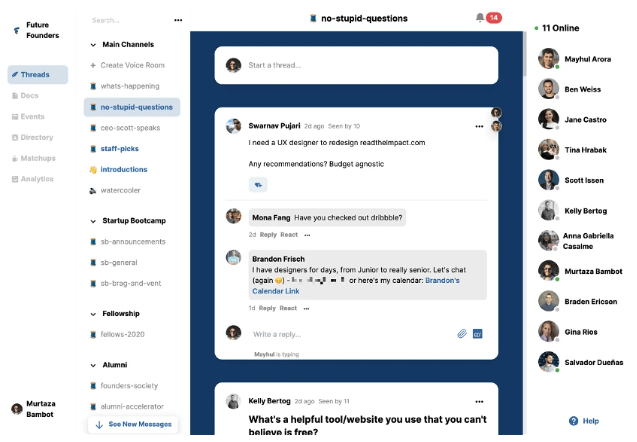Toggle the Alumni section chevron
The height and width of the screenshot is (442, 637).
click(x=93, y=365)
